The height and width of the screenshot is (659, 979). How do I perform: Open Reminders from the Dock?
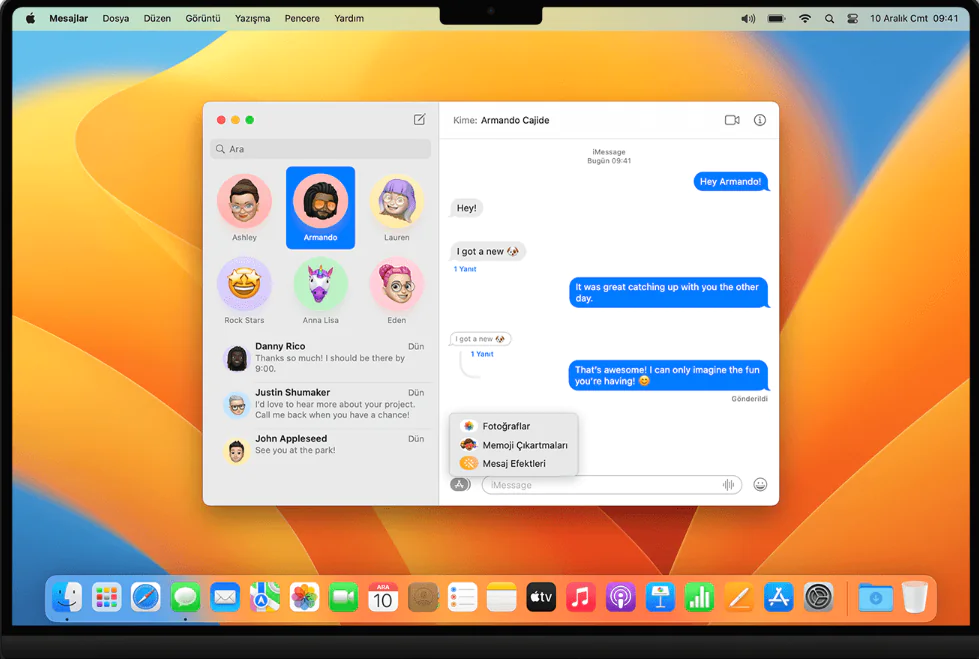[x=462, y=597]
